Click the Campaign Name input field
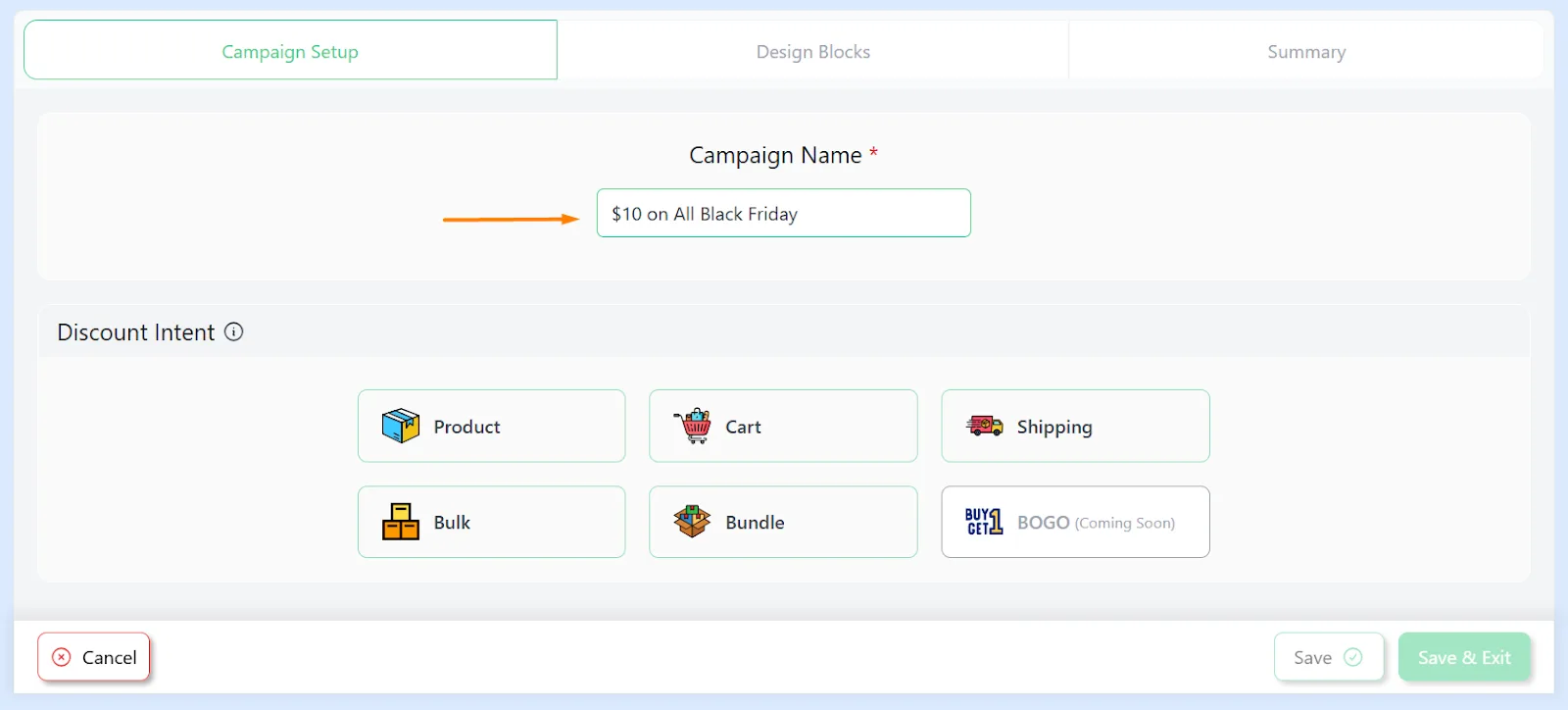This screenshot has width=1568, height=710. pos(784,213)
